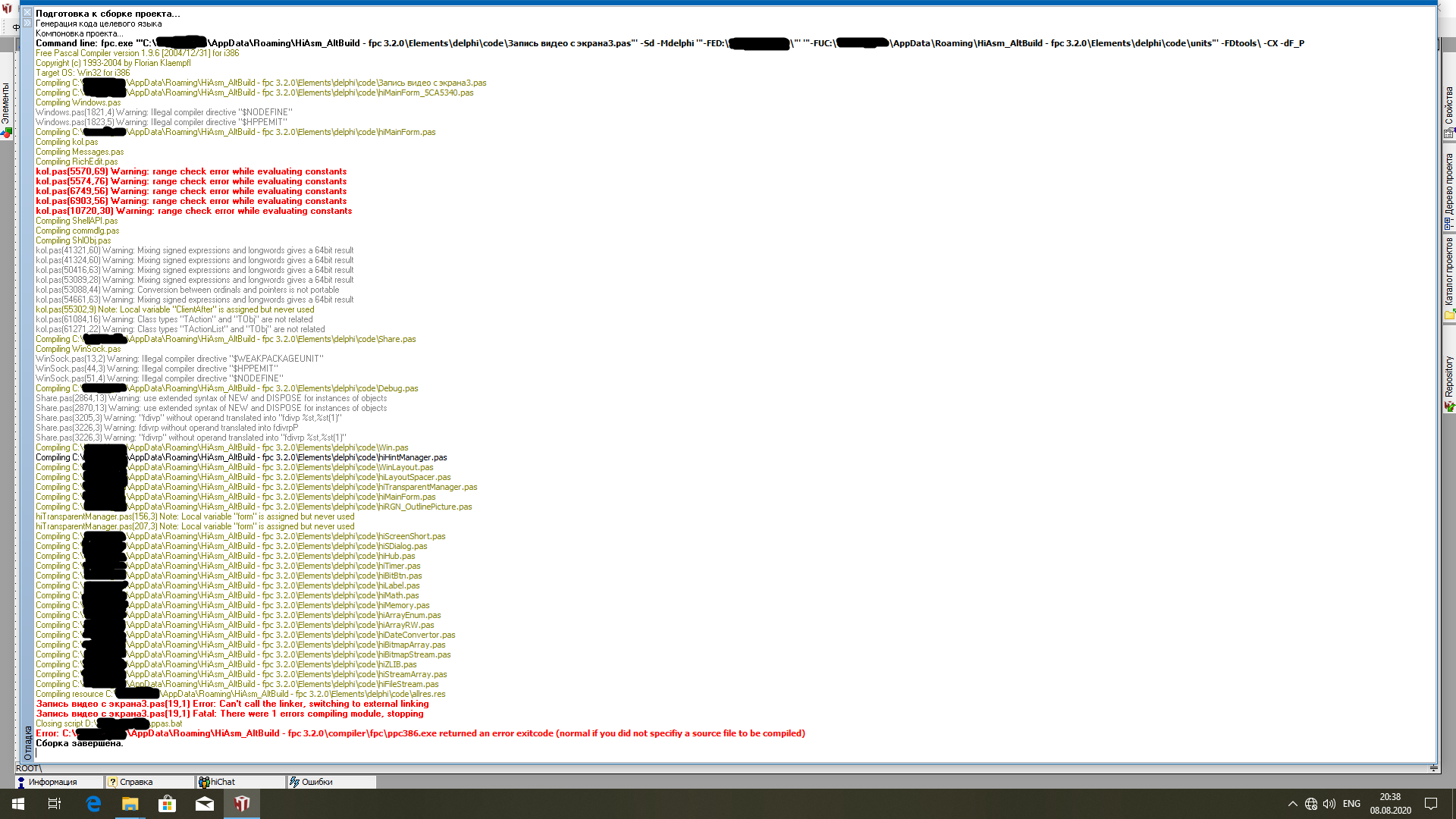Screen dimensions: 1456x819
Task: Launch Microsoft Edge from the taskbar
Action: click(x=93, y=804)
